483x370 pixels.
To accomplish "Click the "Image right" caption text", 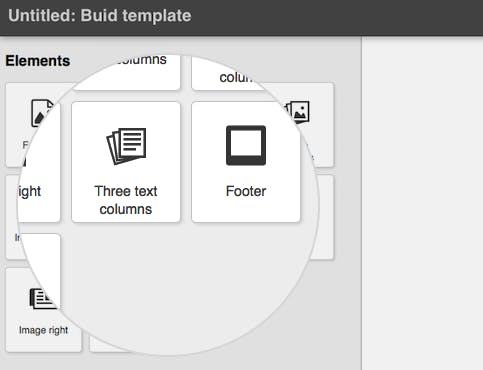I will [x=43, y=330].
